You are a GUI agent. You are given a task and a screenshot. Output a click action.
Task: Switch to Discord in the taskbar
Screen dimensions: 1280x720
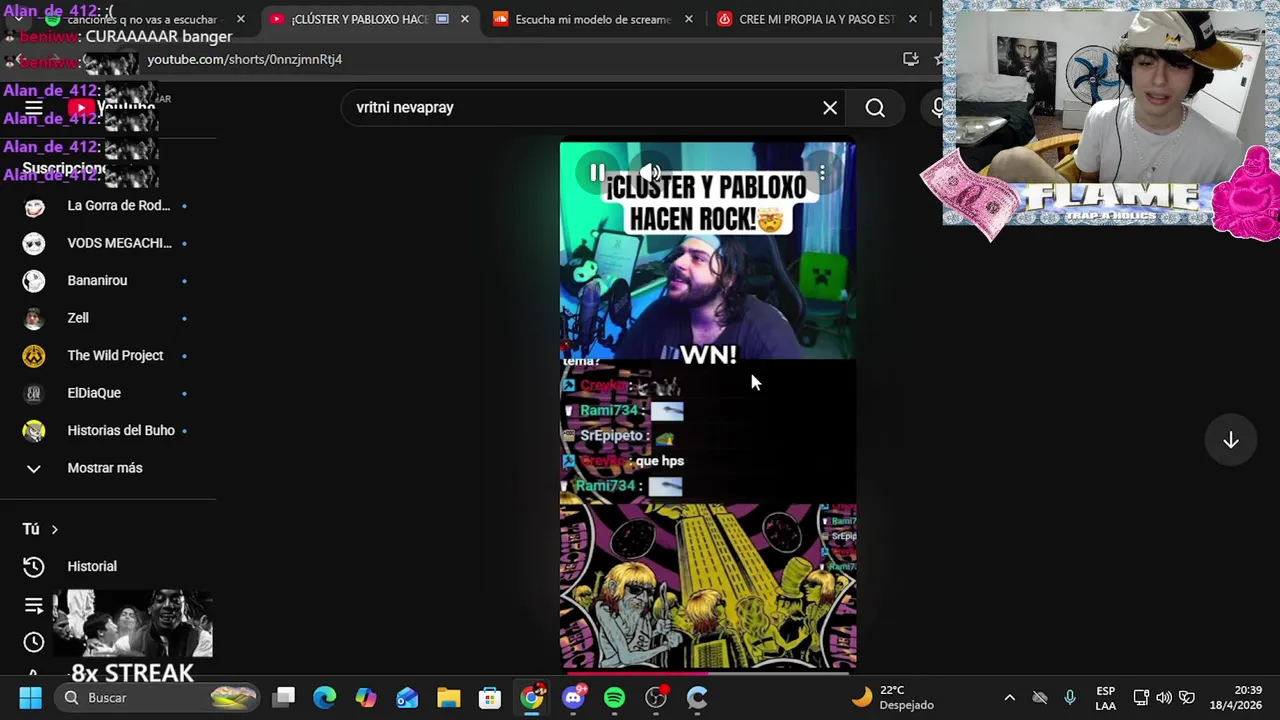[573, 698]
